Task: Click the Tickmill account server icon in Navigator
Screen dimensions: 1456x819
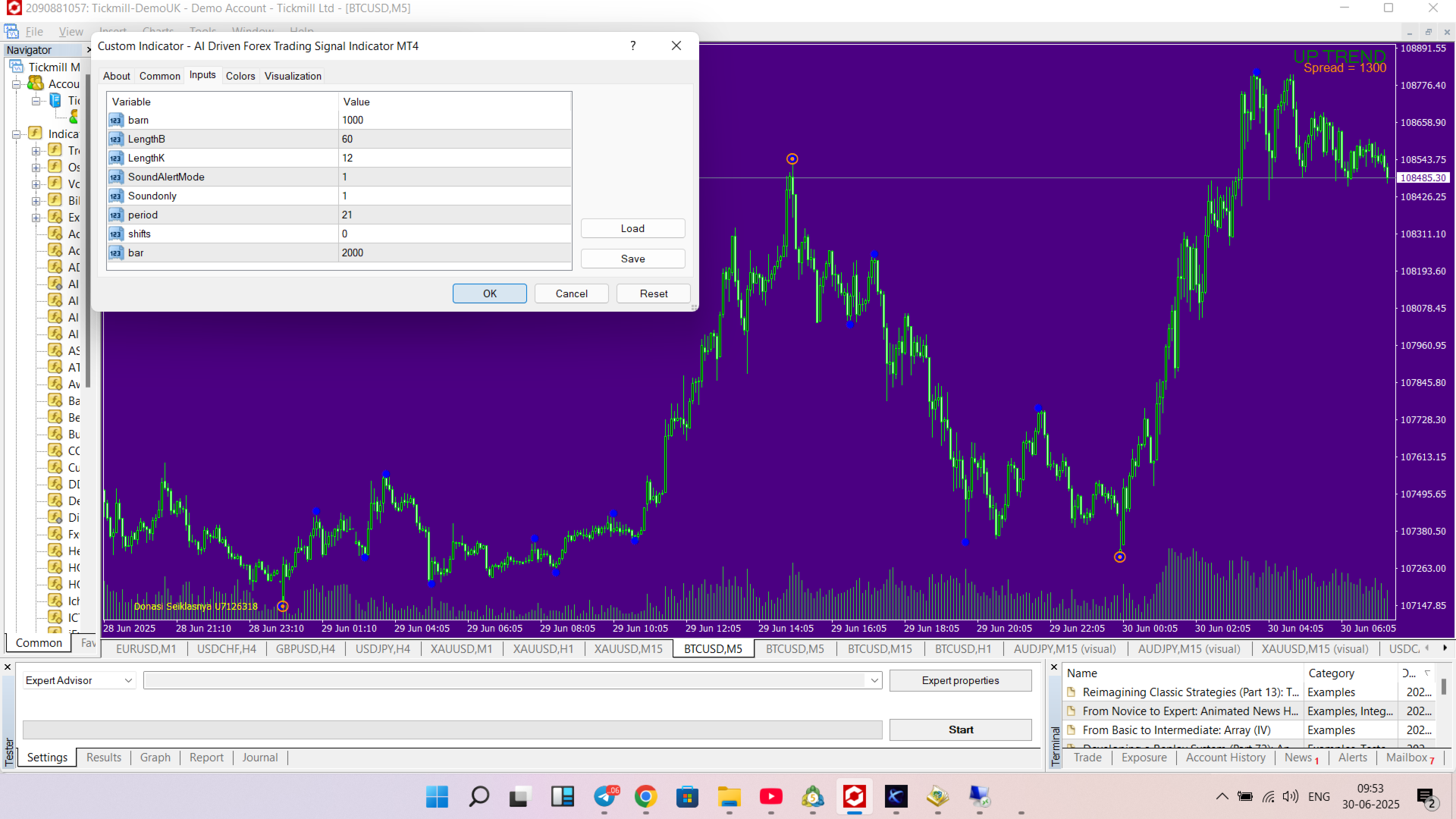Action: click(x=55, y=99)
